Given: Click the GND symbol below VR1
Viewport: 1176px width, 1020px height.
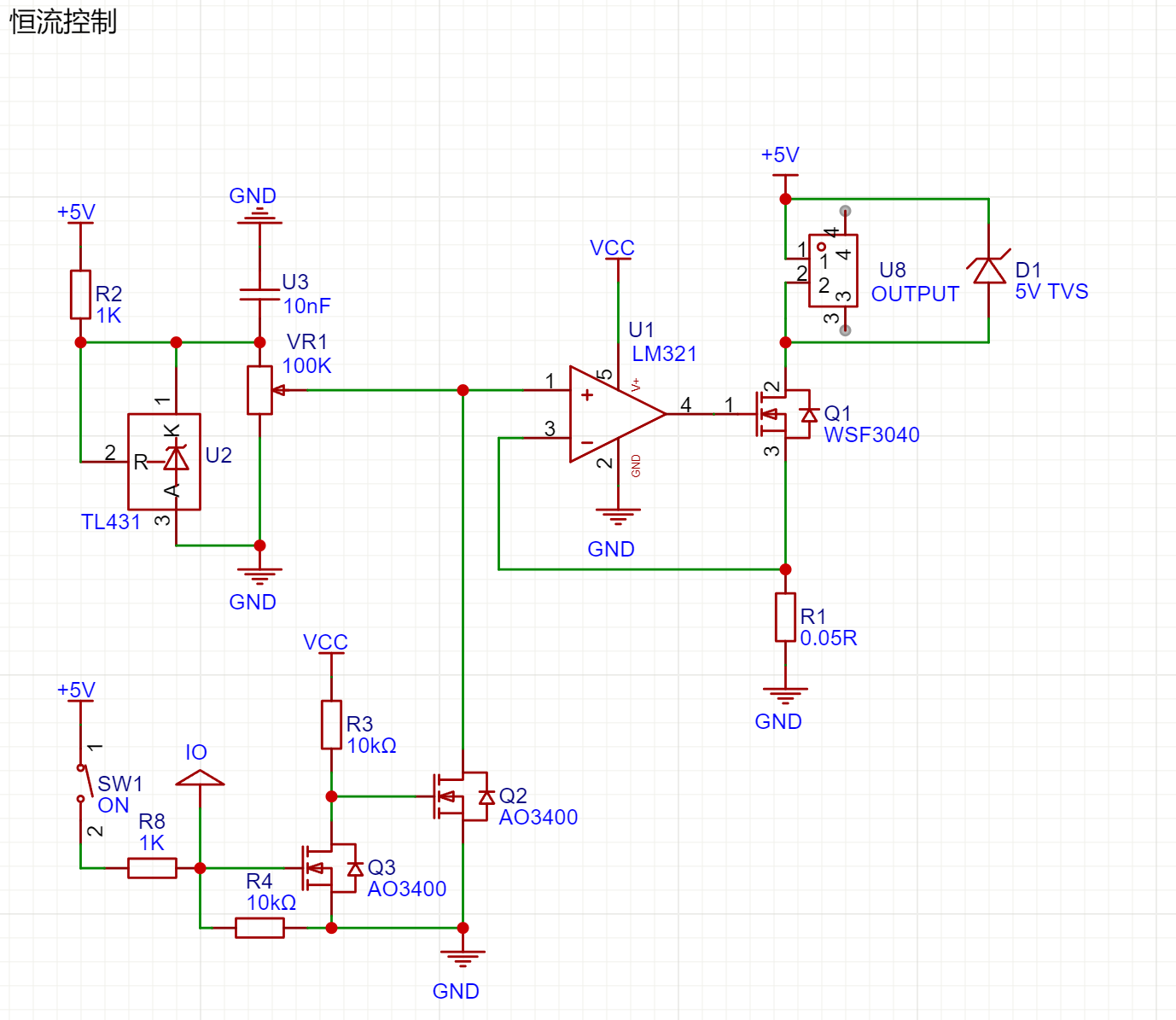Looking at the screenshot, I should coord(259,576).
